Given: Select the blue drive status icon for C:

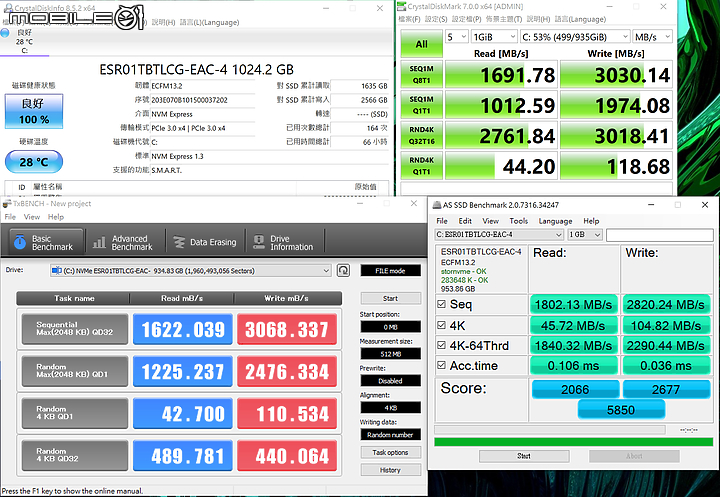Looking at the screenshot, I should pyautogui.click(x=5, y=33).
